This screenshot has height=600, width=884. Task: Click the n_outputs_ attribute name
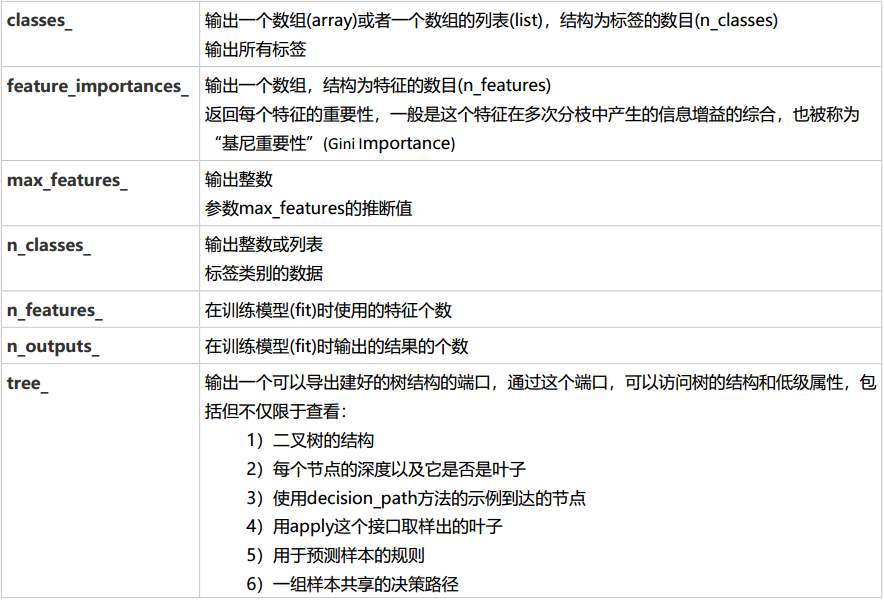[53, 346]
